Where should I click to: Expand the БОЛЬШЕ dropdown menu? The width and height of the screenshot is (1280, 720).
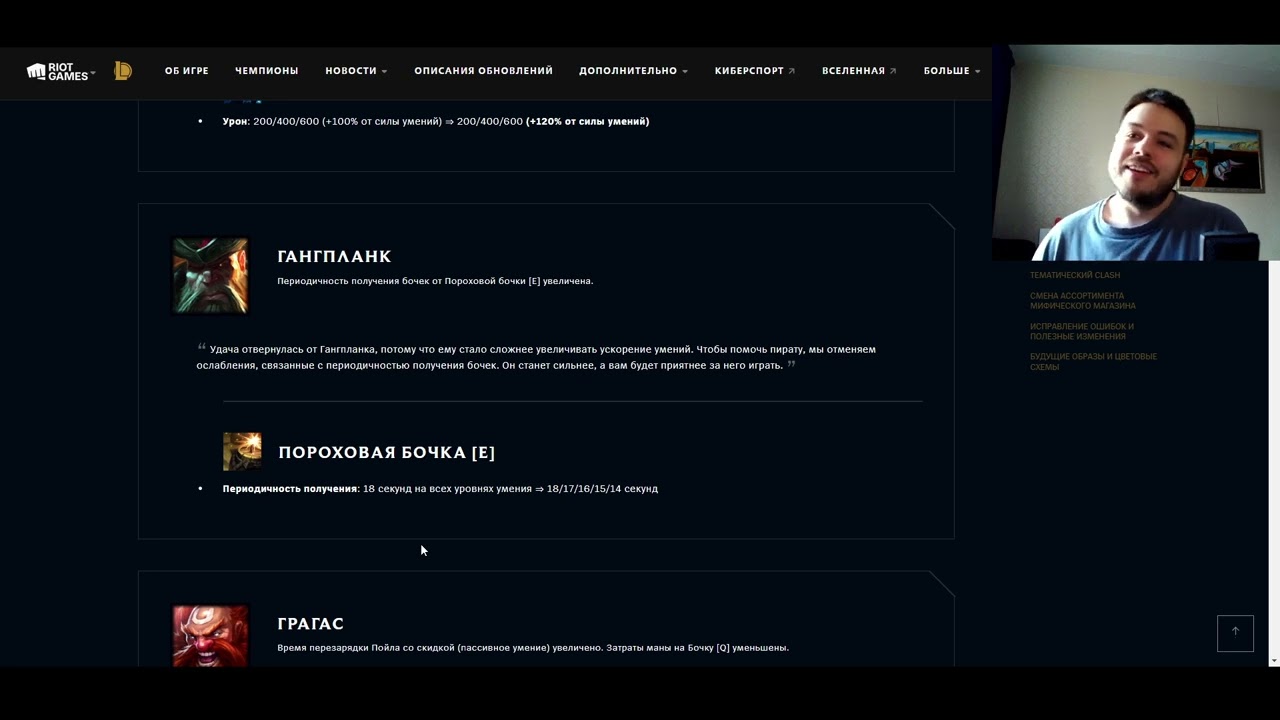952,71
